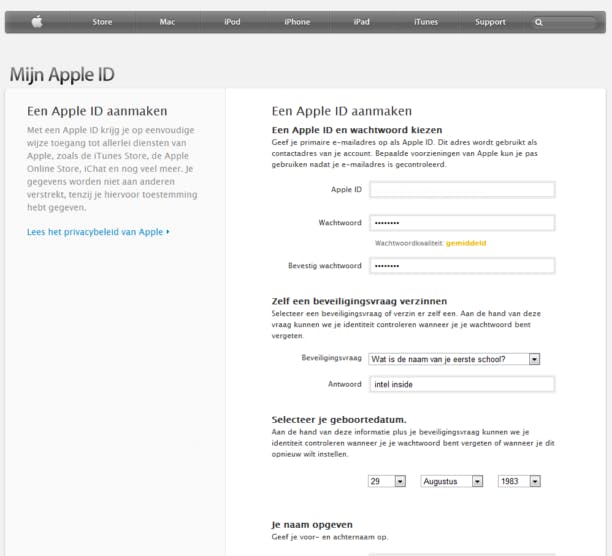Open the Store menu item
612x556 pixels.
tap(102, 22)
